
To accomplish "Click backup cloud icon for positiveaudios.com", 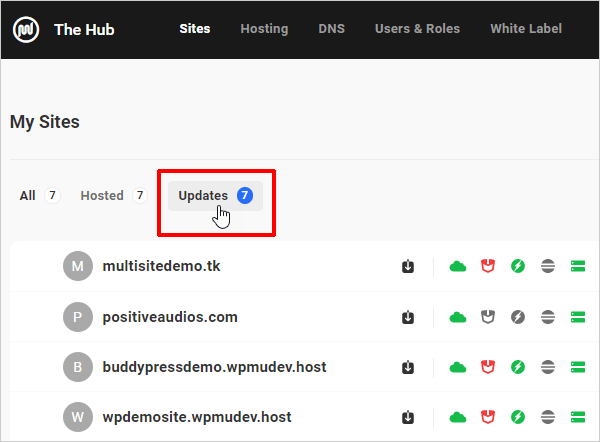I will (458, 317).
